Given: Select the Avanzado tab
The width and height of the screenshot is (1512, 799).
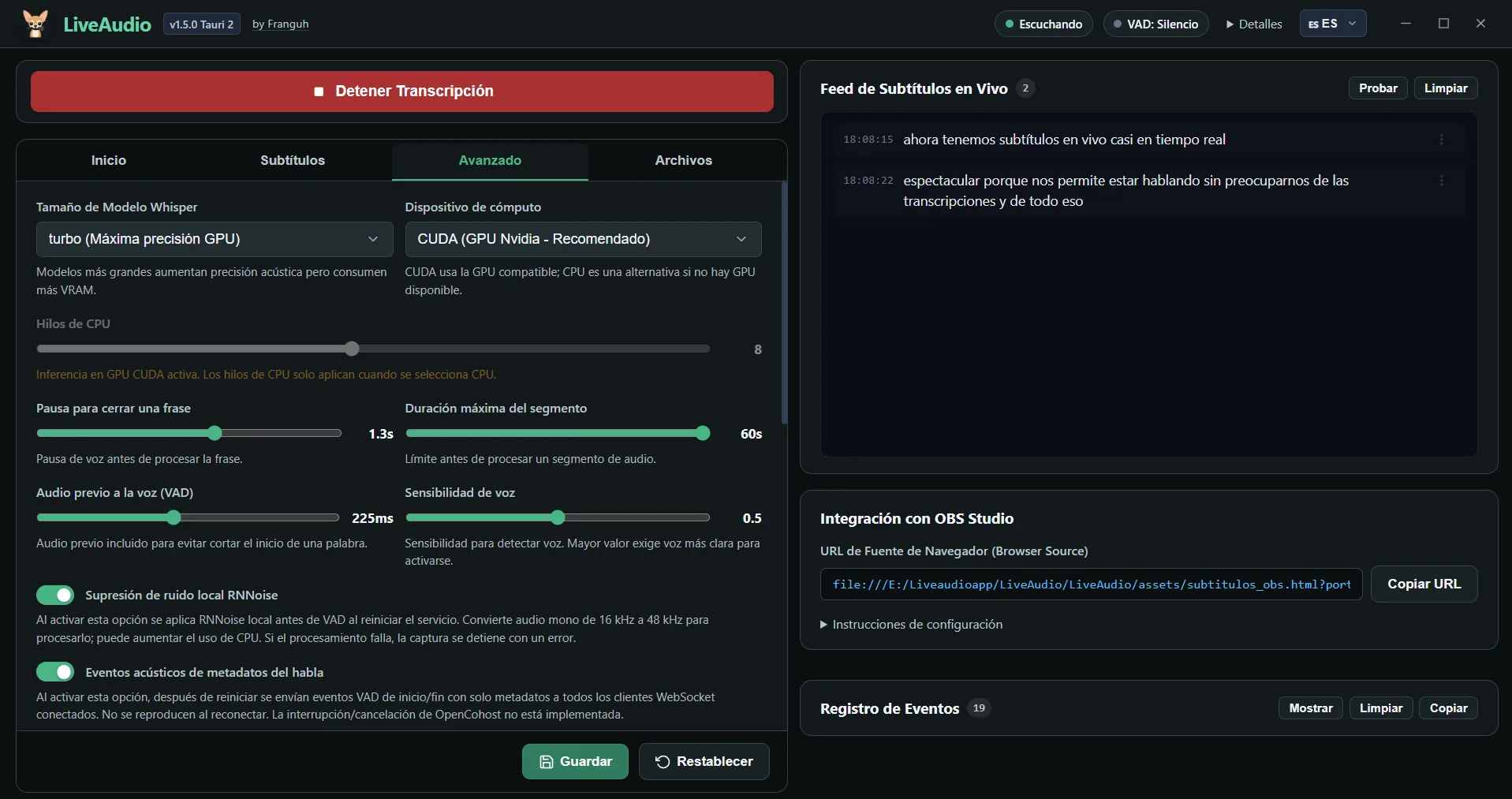Looking at the screenshot, I should tap(490, 160).
